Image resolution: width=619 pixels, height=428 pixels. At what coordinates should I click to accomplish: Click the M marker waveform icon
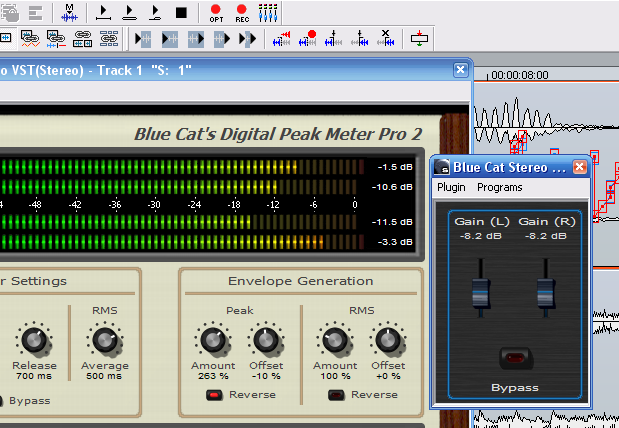69,13
